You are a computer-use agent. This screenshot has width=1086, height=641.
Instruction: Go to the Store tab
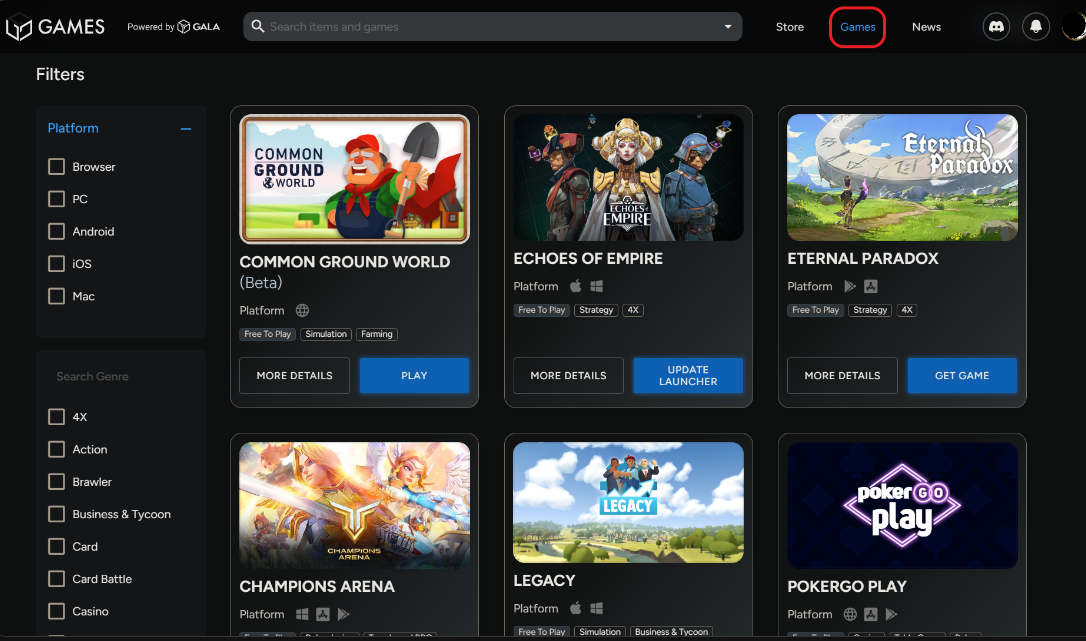pyautogui.click(x=790, y=27)
